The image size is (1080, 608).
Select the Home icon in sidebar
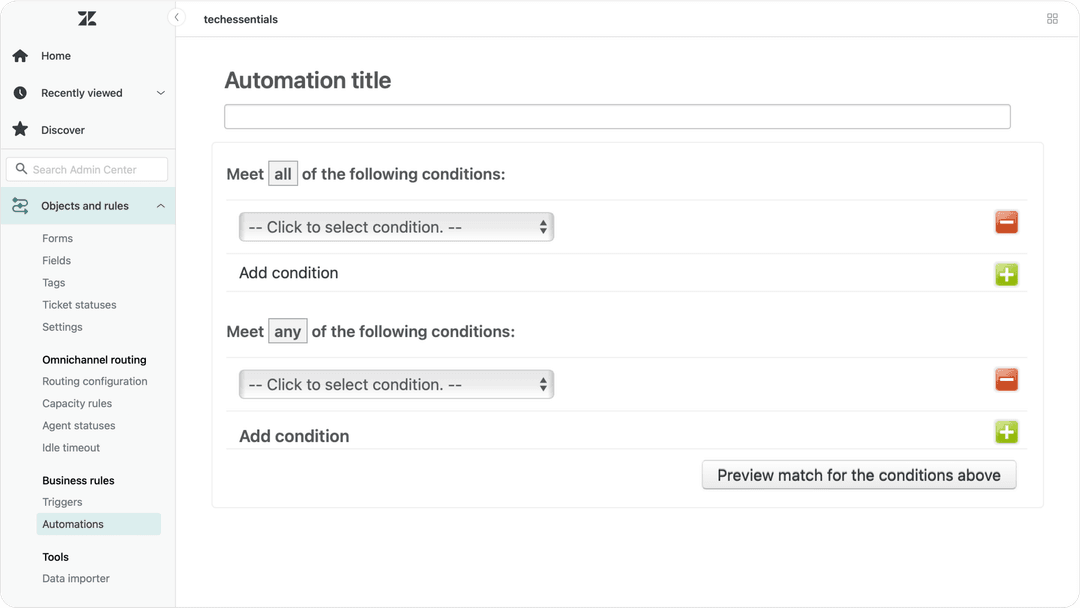pos(18,55)
